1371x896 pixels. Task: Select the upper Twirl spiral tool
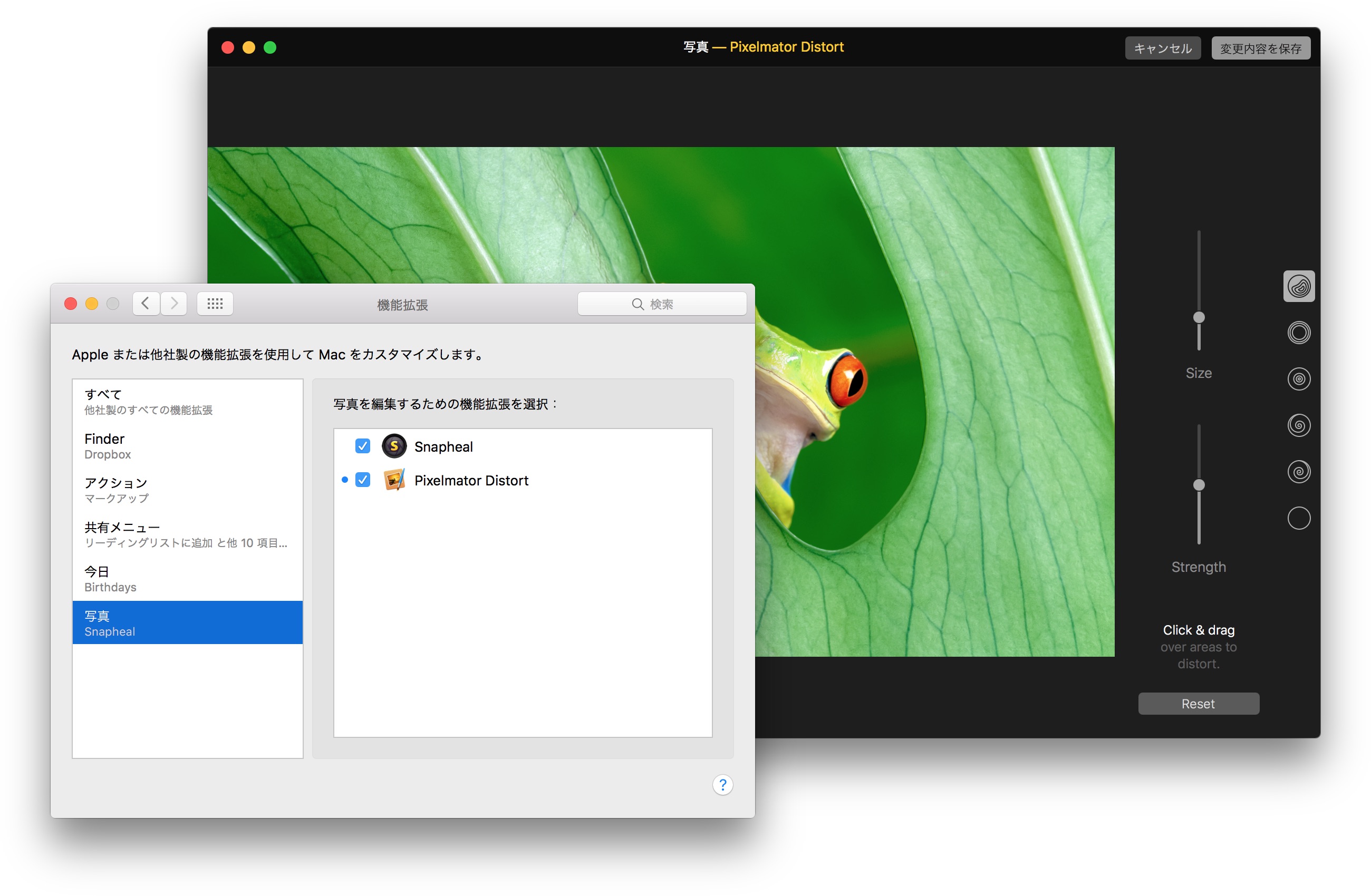pyautogui.click(x=1298, y=425)
